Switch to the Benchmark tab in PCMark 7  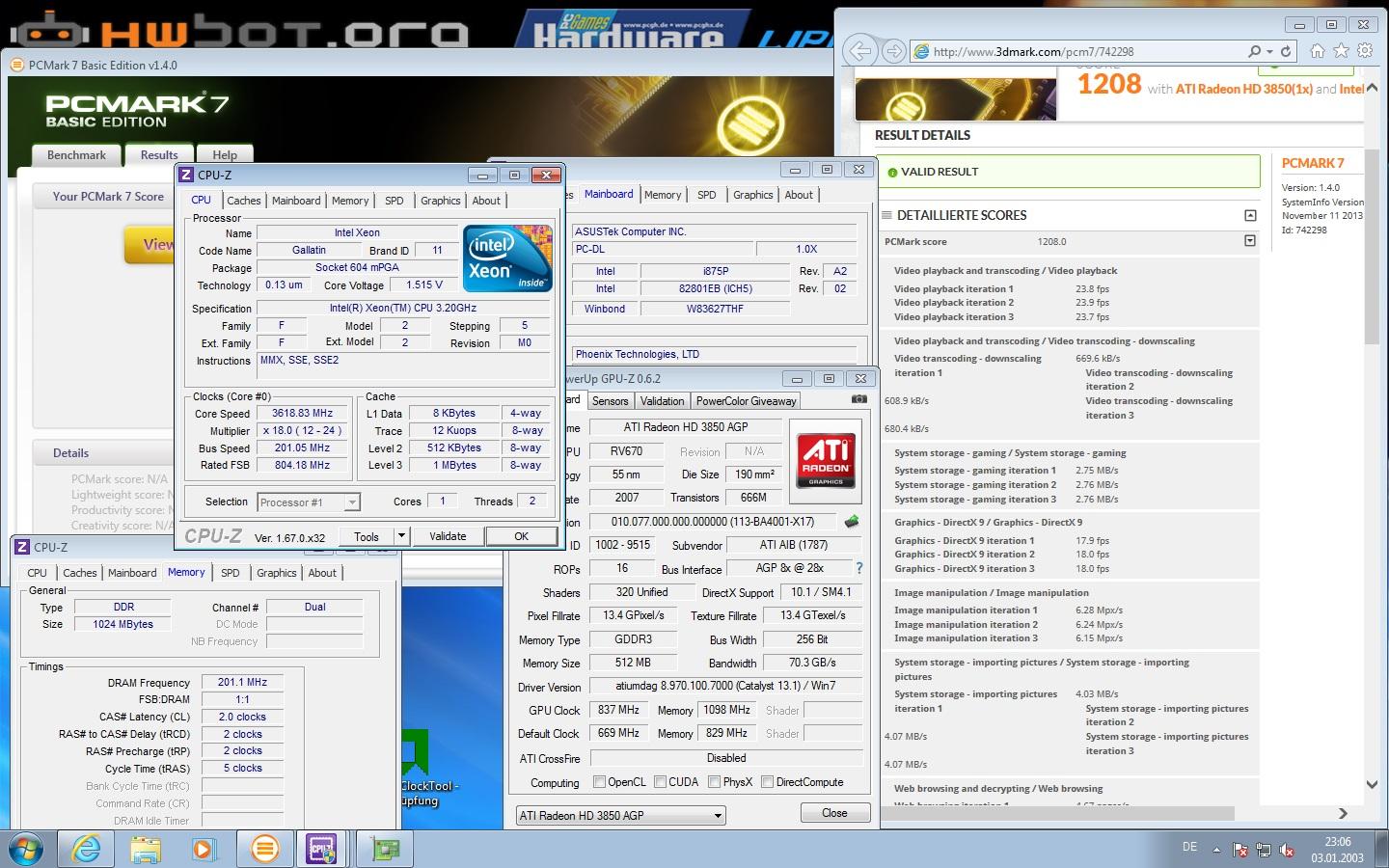tap(76, 155)
